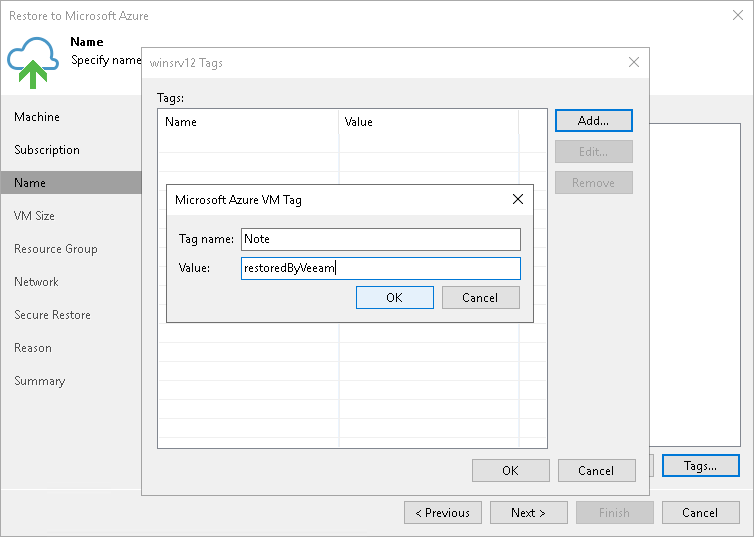The image size is (754, 537).
Task: Click OK in the winsrv12 Tags window
Action: 510,470
